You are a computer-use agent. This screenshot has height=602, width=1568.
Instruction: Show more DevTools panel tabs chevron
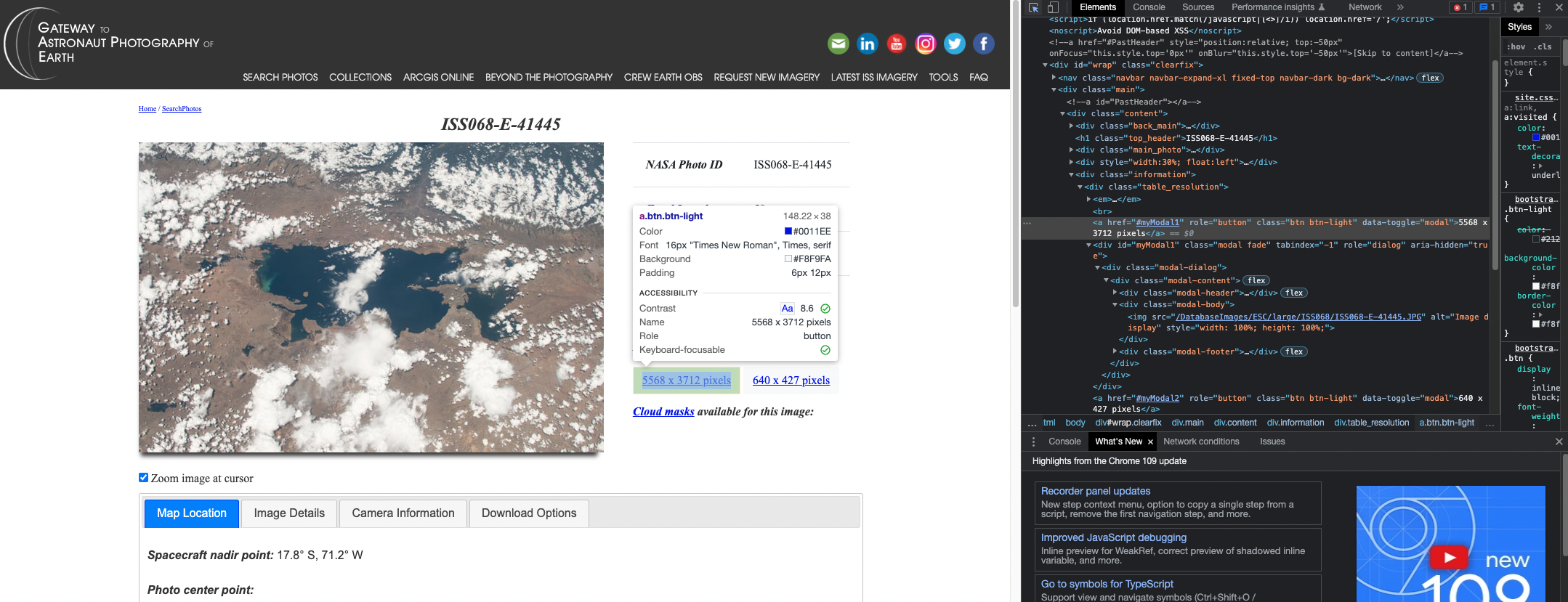1400,7
